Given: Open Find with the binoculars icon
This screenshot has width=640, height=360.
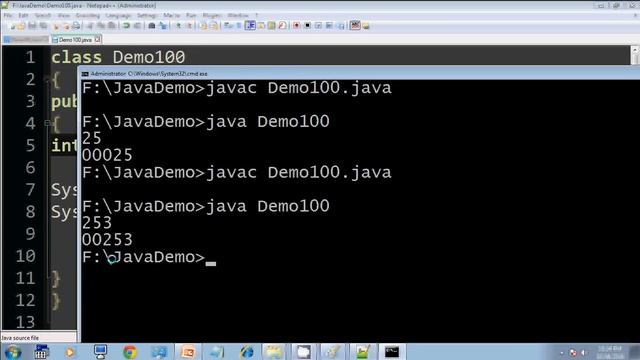Looking at the screenshot, I should [151, 26].
